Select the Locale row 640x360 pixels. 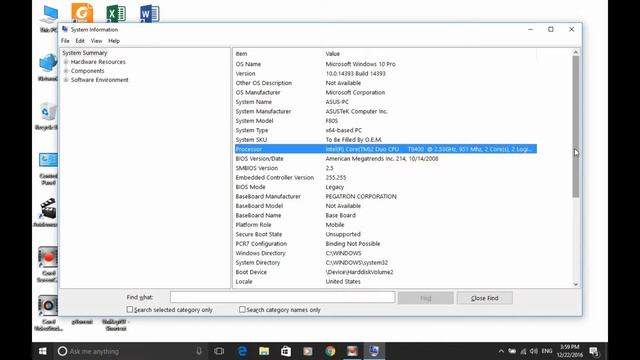386,282
